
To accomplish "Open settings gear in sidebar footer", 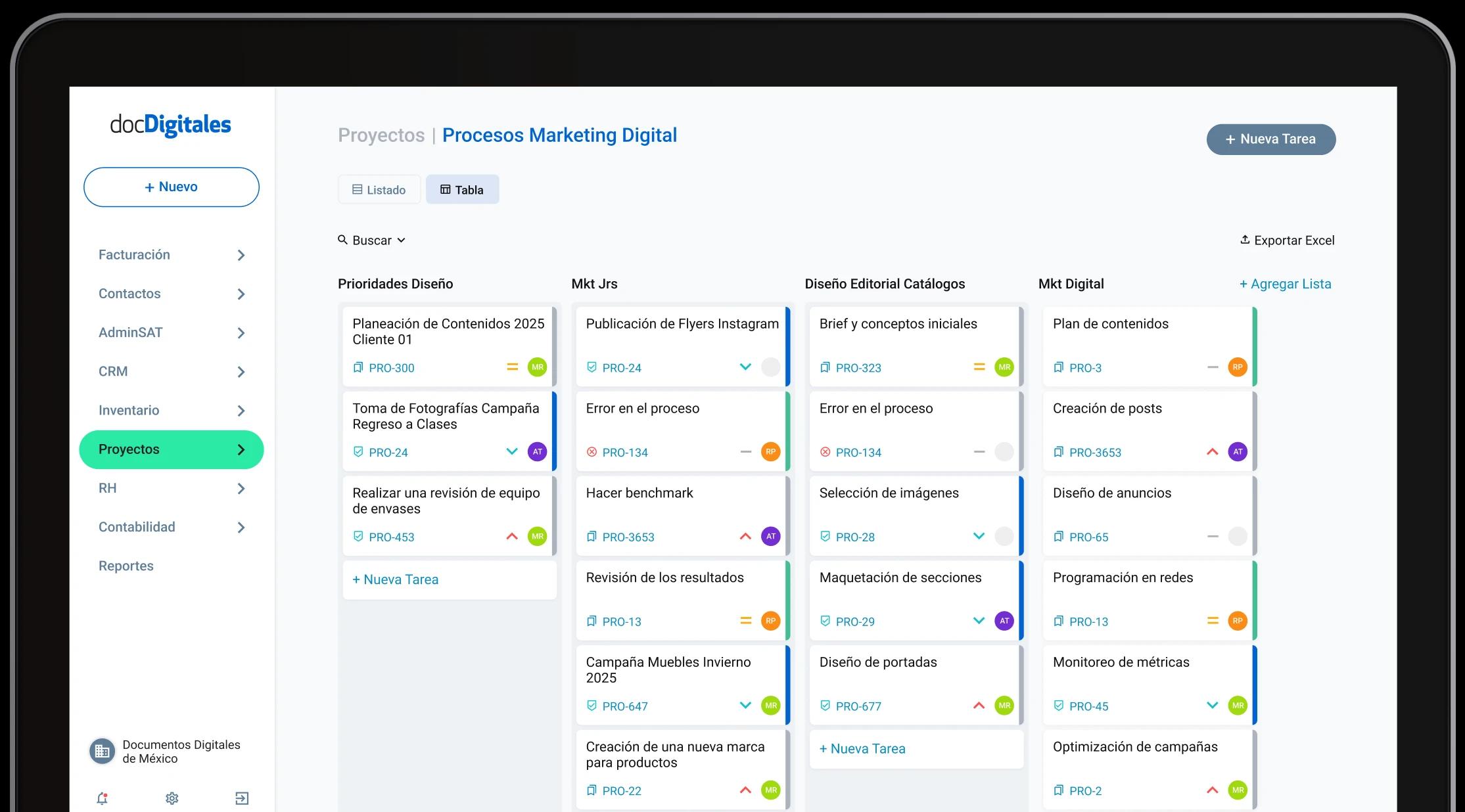I will pos(172,798).
